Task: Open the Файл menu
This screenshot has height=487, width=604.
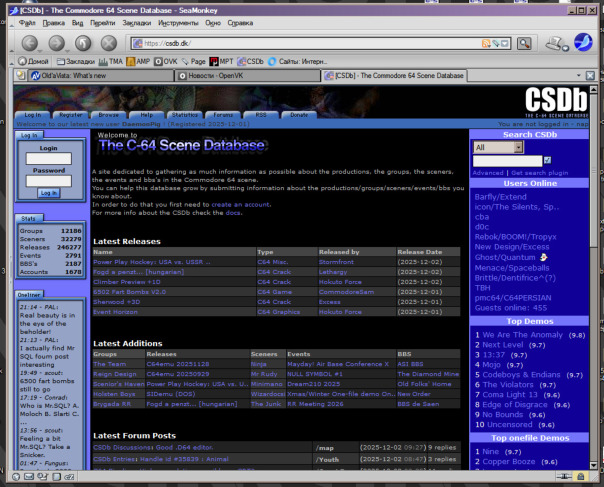Action: pos(27,23)
